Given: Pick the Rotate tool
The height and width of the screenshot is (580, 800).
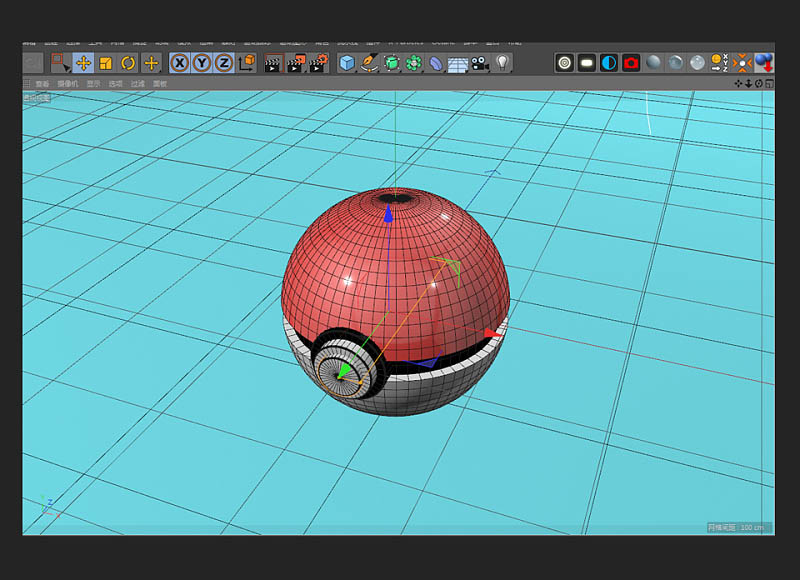Looking at the screenshot, I should click(128, 63).
